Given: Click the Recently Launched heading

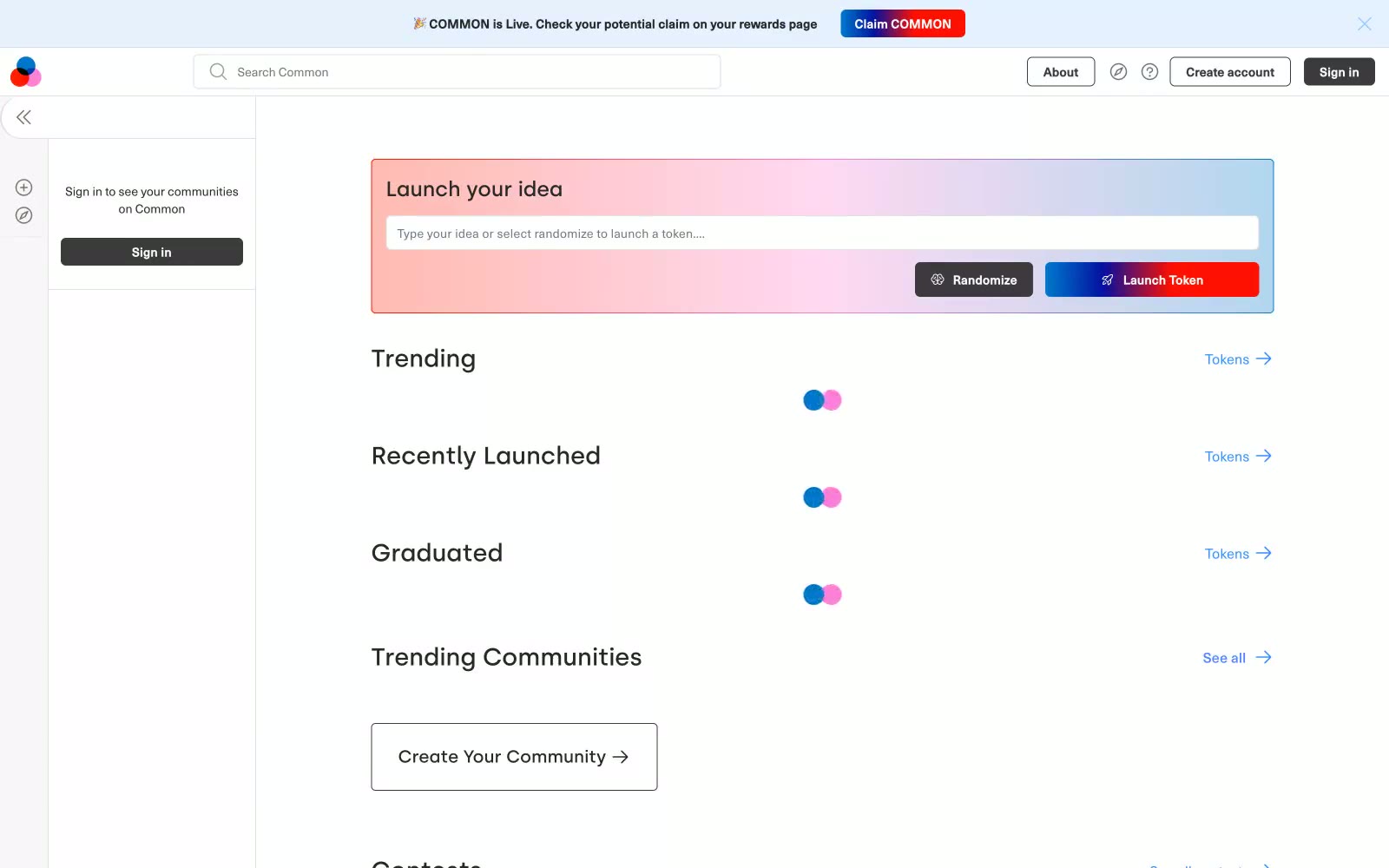Looking at the screenshot, I should [x=486, y=456].
